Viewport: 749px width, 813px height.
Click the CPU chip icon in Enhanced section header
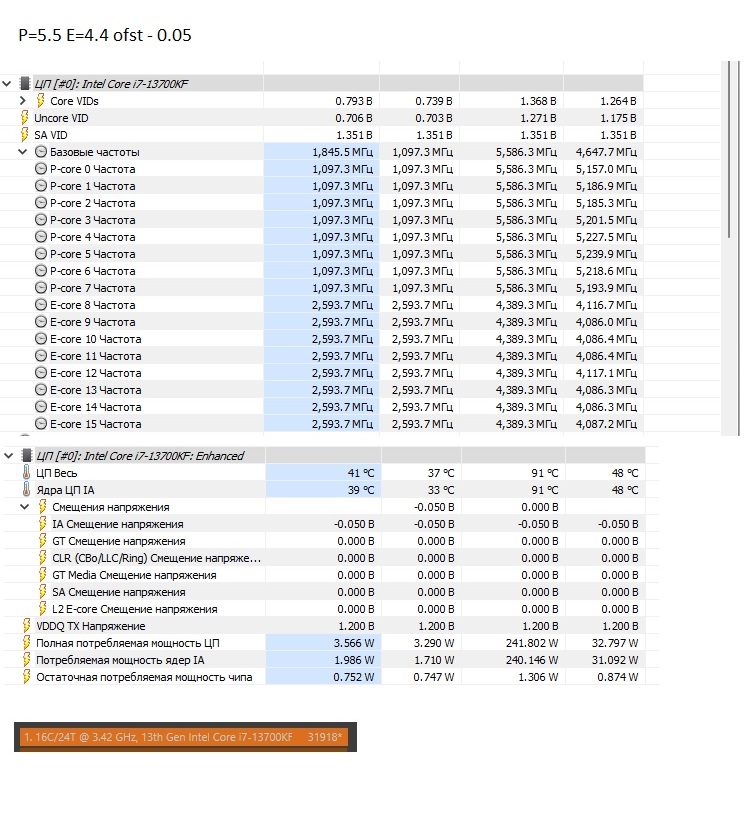pyautogui.click(x=26, y=456)
